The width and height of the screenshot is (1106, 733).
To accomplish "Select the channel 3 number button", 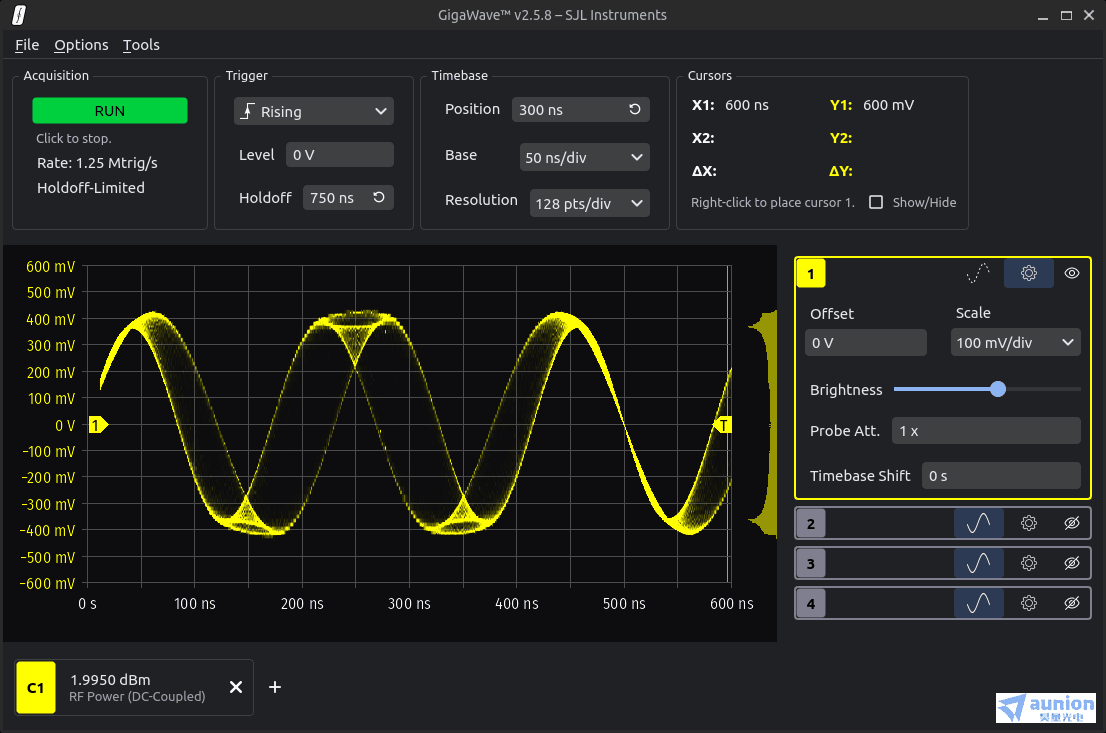I will click(x=810, y=563).
